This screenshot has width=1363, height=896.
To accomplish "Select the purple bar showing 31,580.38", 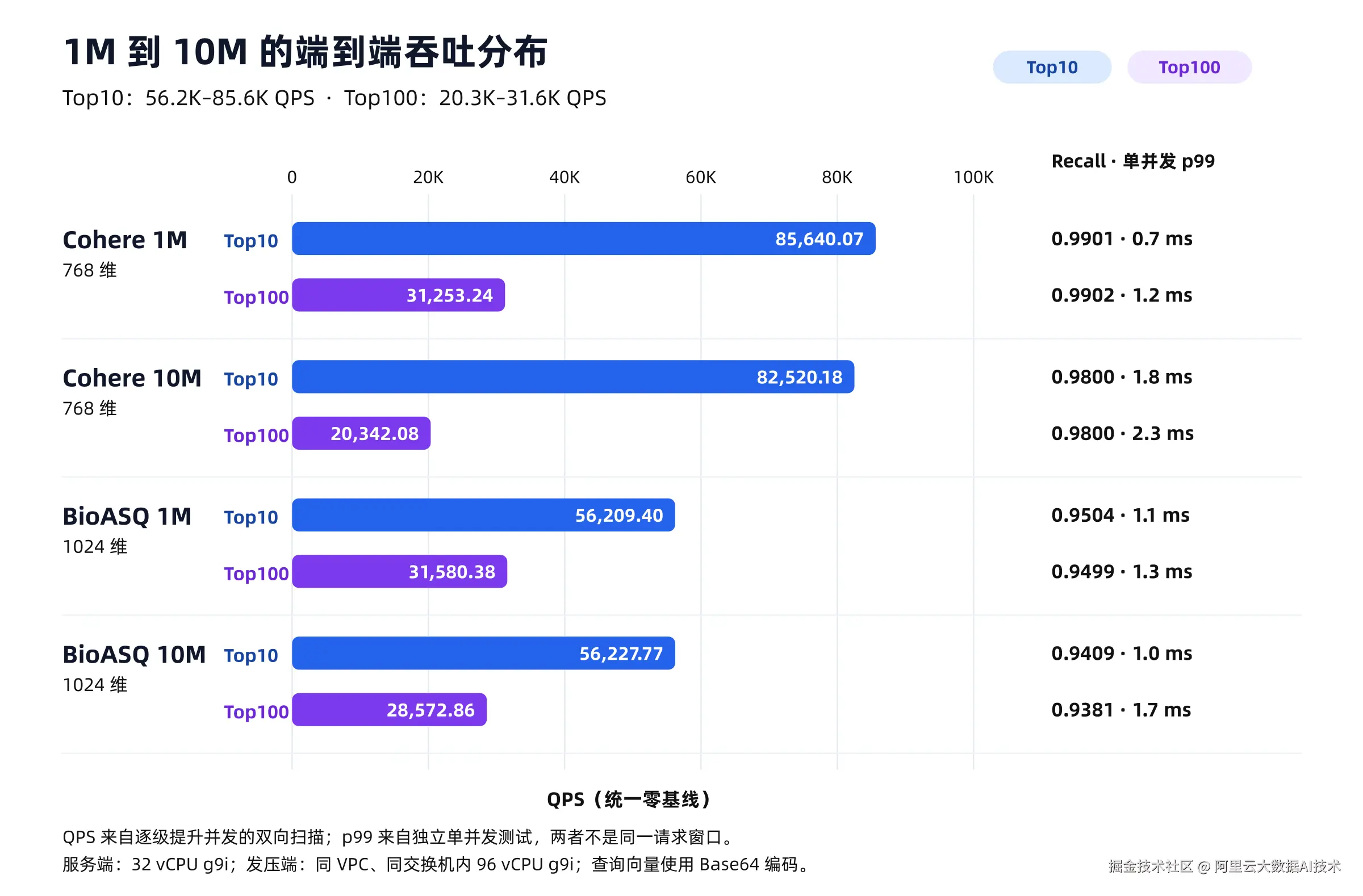I will (400, 572).
